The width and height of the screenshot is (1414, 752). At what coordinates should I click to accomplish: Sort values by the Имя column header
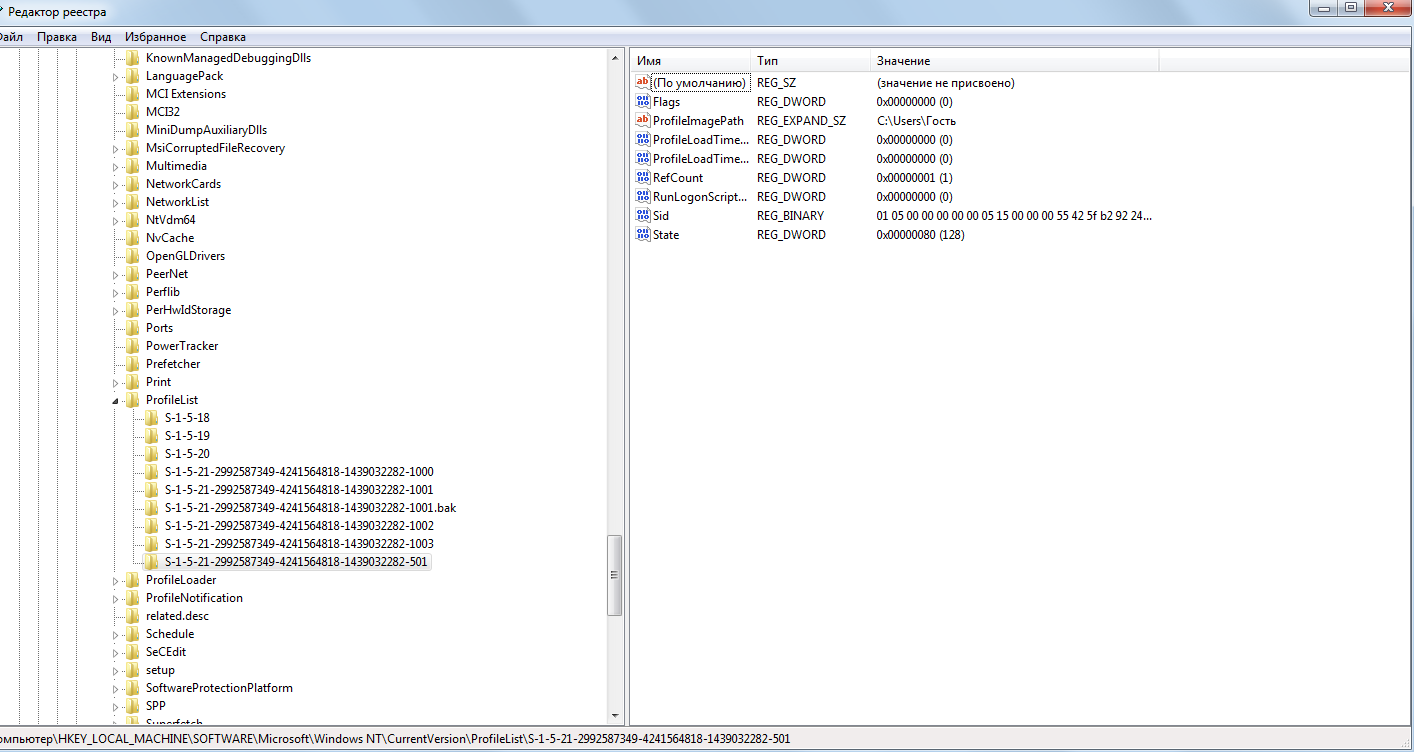690,61
